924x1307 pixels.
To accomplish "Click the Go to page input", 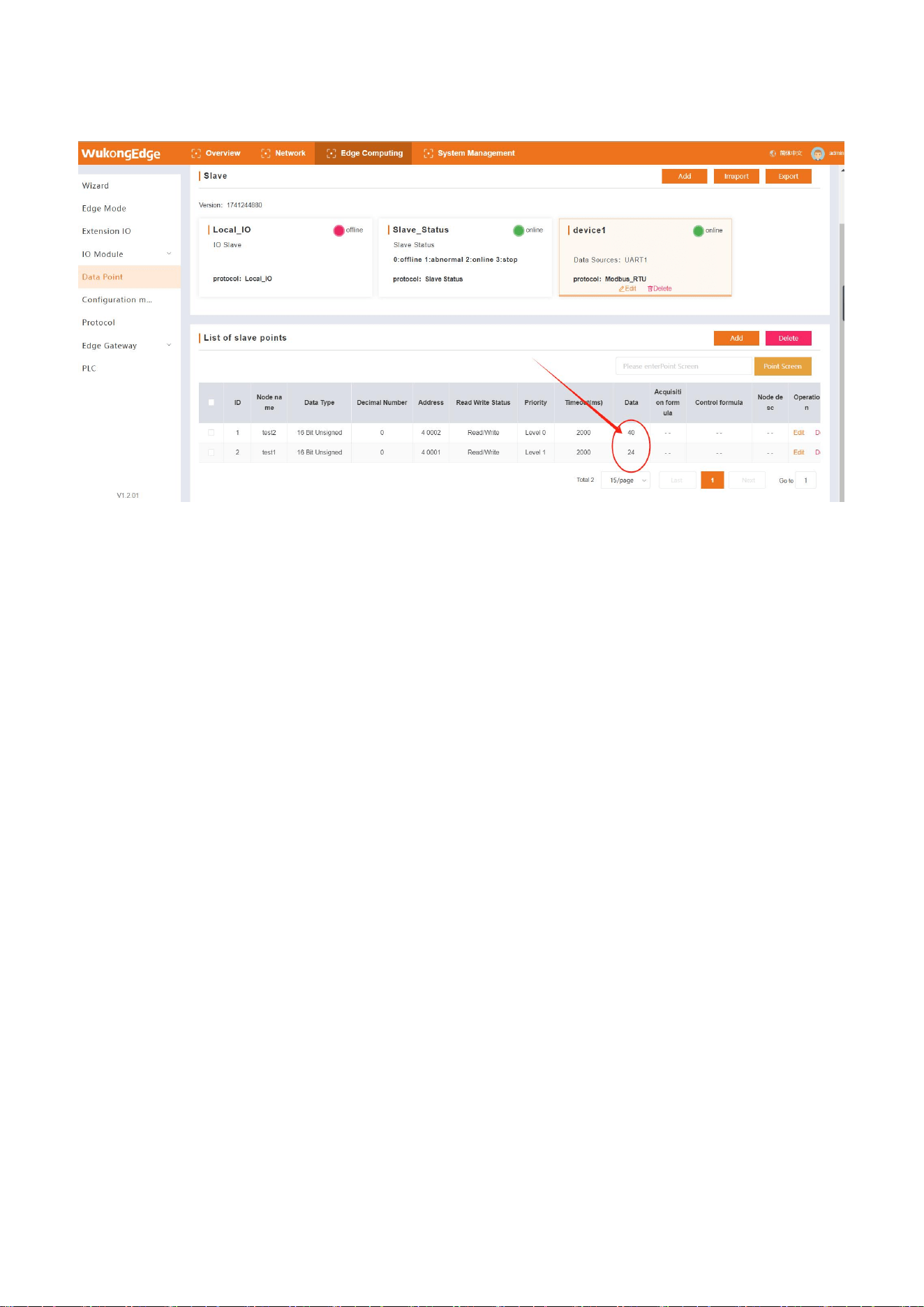I will pos(806,480).
